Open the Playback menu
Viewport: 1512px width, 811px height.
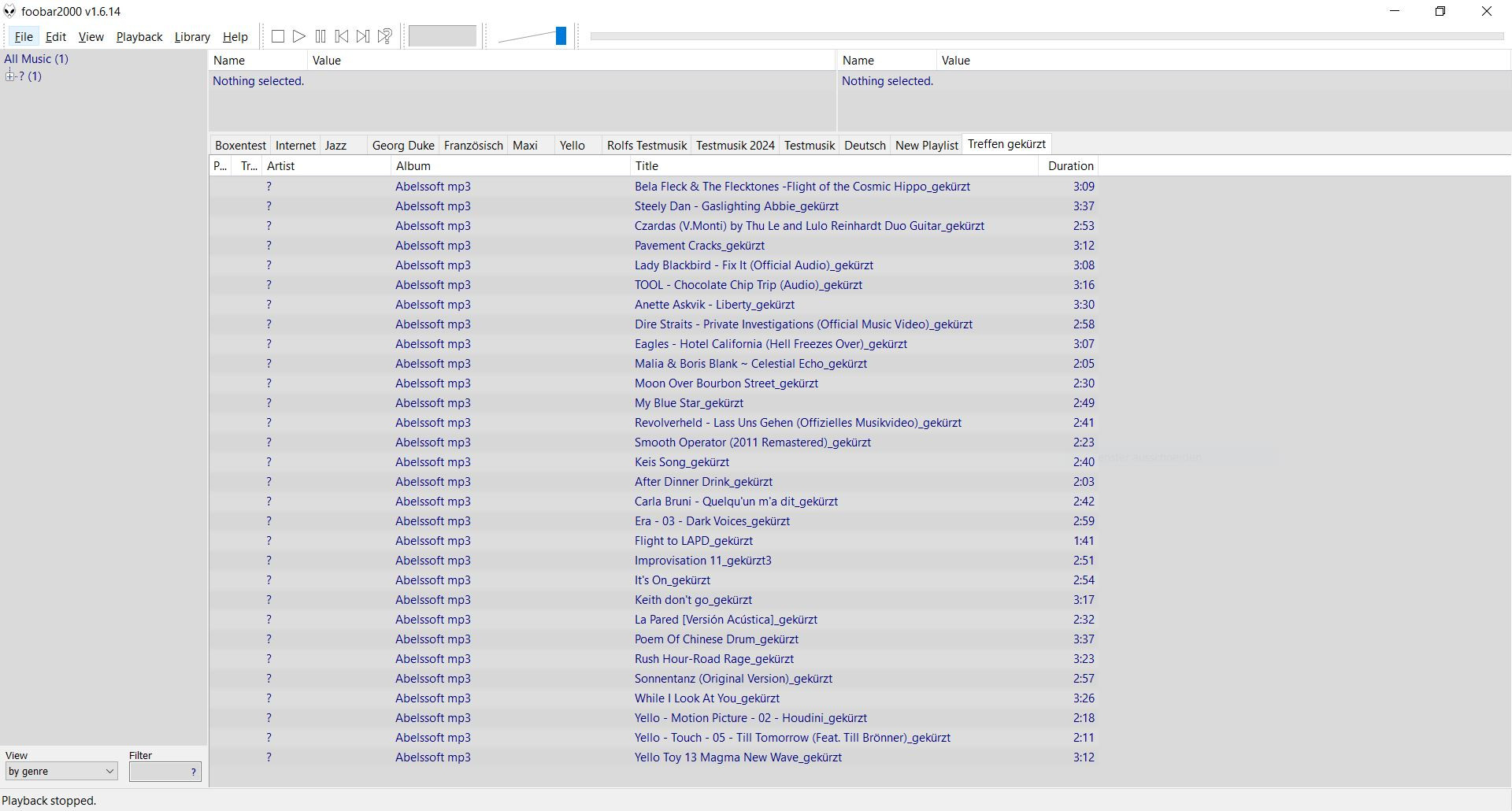click(x=139, y=37)
